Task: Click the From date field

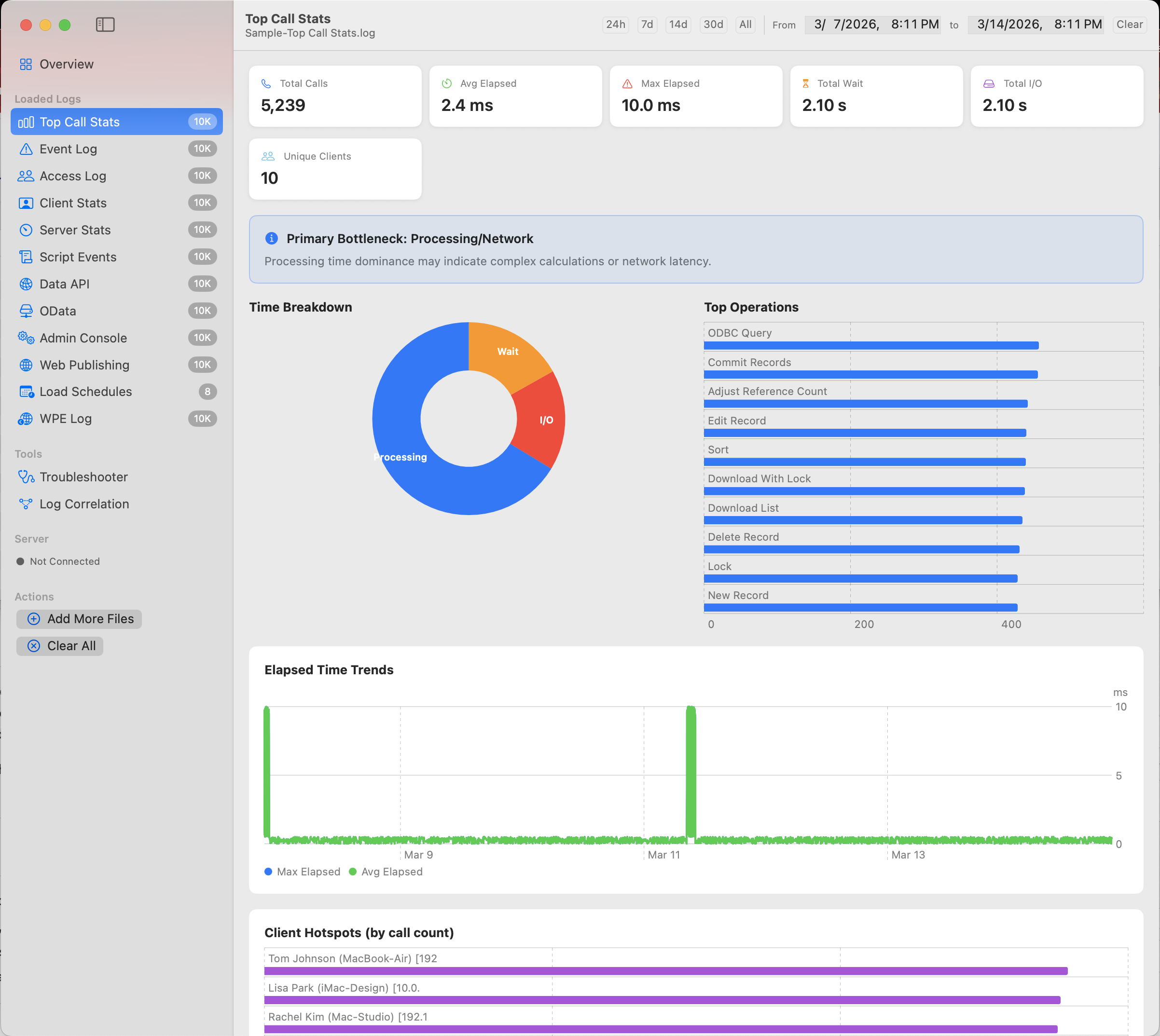Action: pyautogui.click(x=872, y=25)
